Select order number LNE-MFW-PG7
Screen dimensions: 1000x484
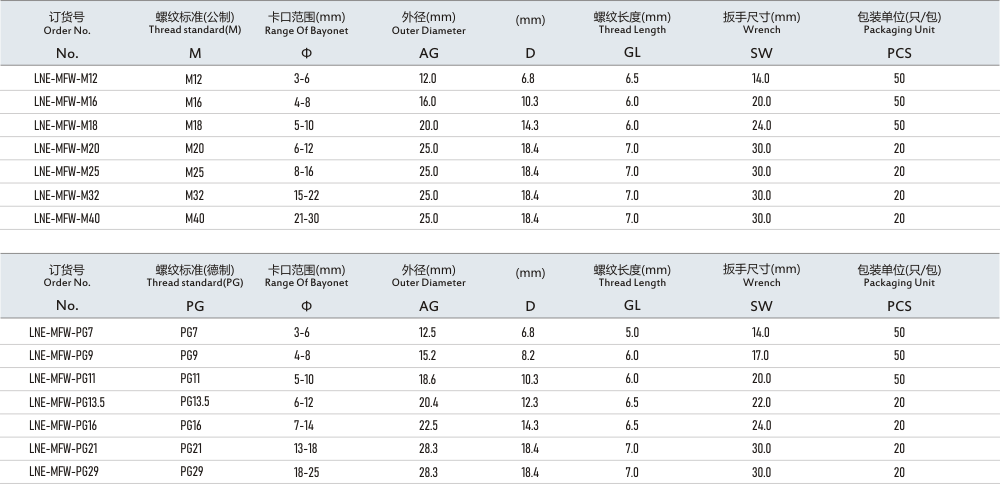62,331
